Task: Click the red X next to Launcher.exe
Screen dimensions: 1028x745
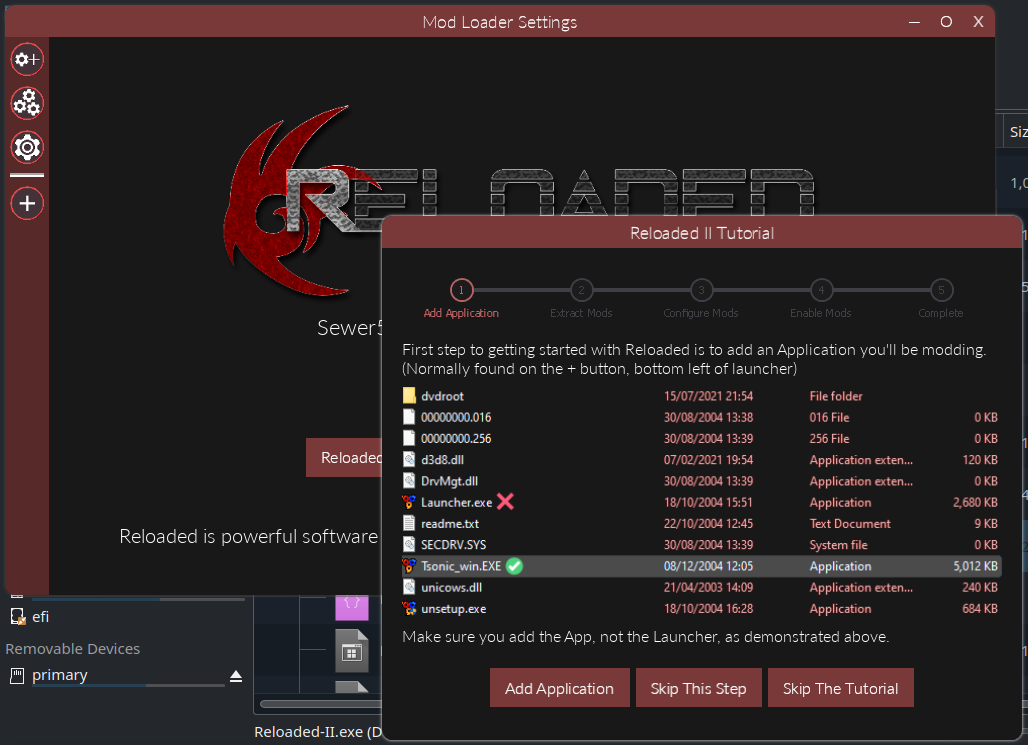Action: click(505, 502)
